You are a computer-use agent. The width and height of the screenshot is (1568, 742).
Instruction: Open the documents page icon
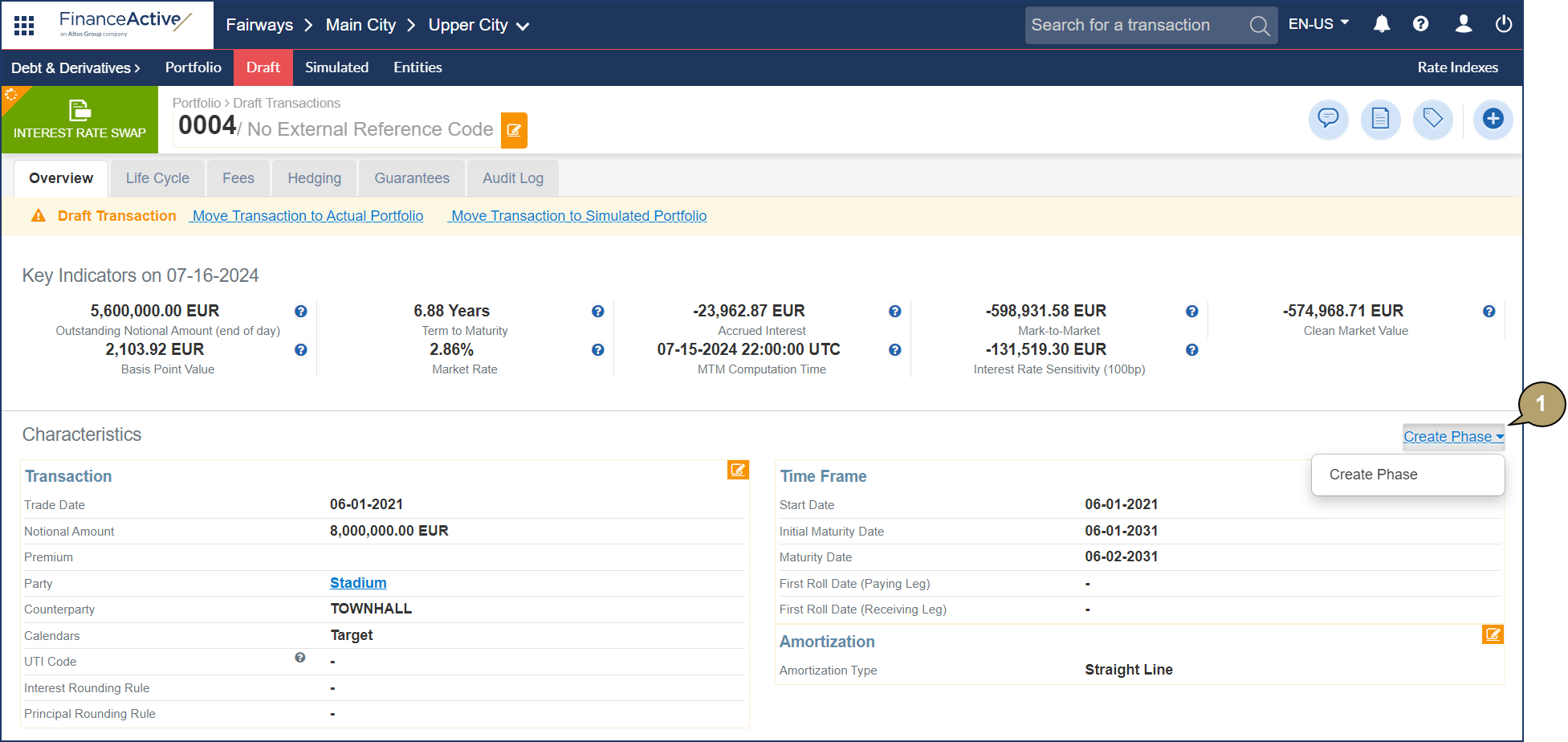tap(1380, 120)
